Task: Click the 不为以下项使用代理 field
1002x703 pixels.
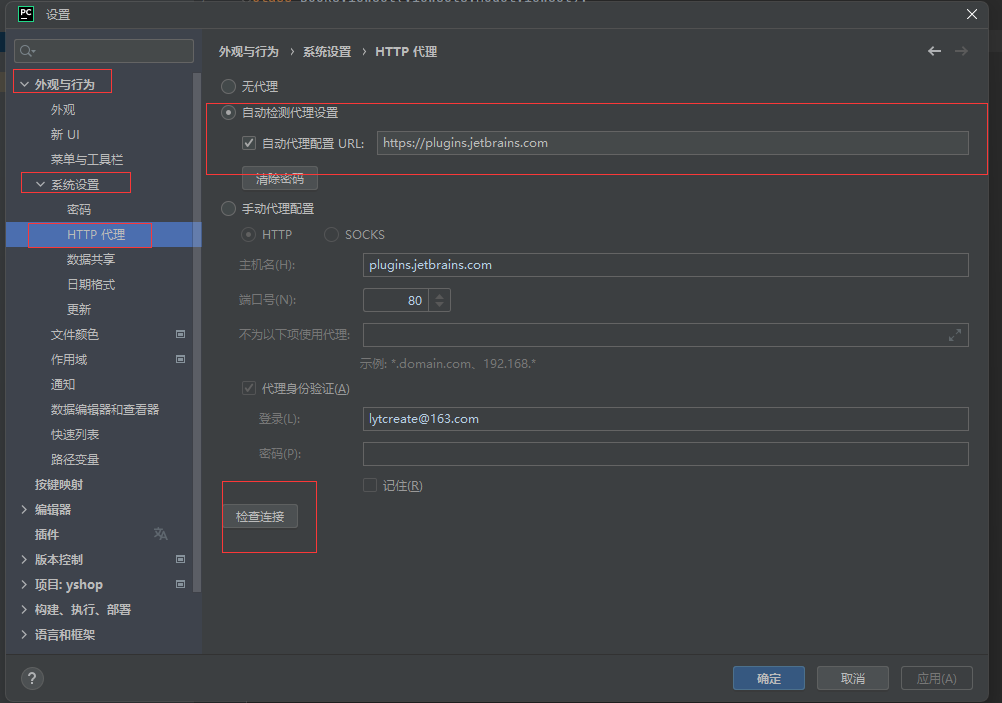Action: 665,335
